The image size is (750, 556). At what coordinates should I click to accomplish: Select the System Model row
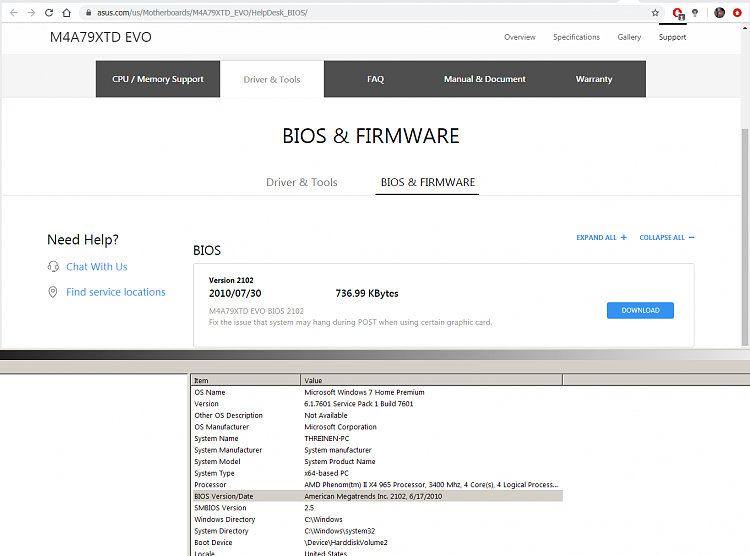coord(377,461)
